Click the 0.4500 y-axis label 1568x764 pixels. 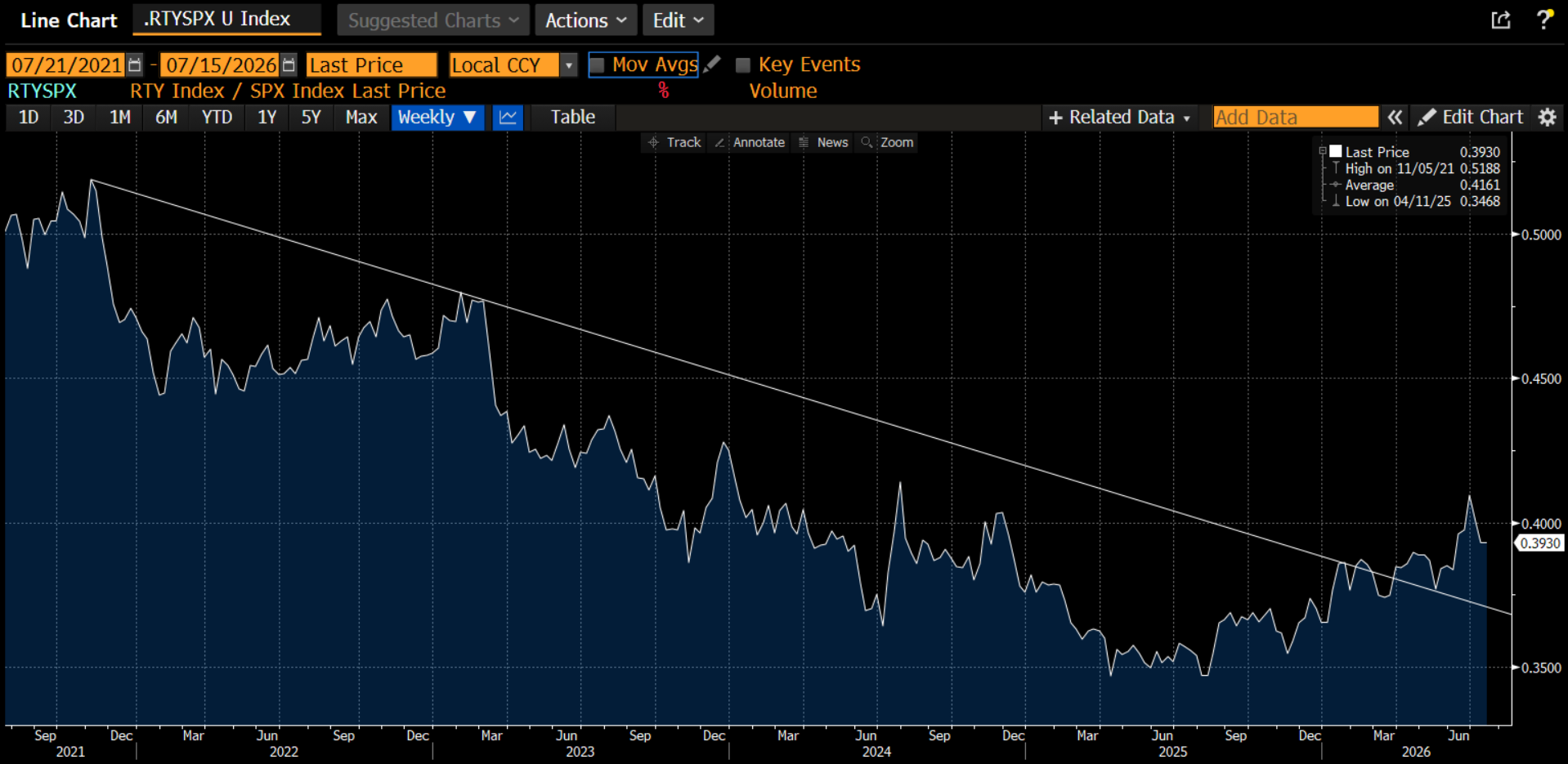[x=1541, y=378]
